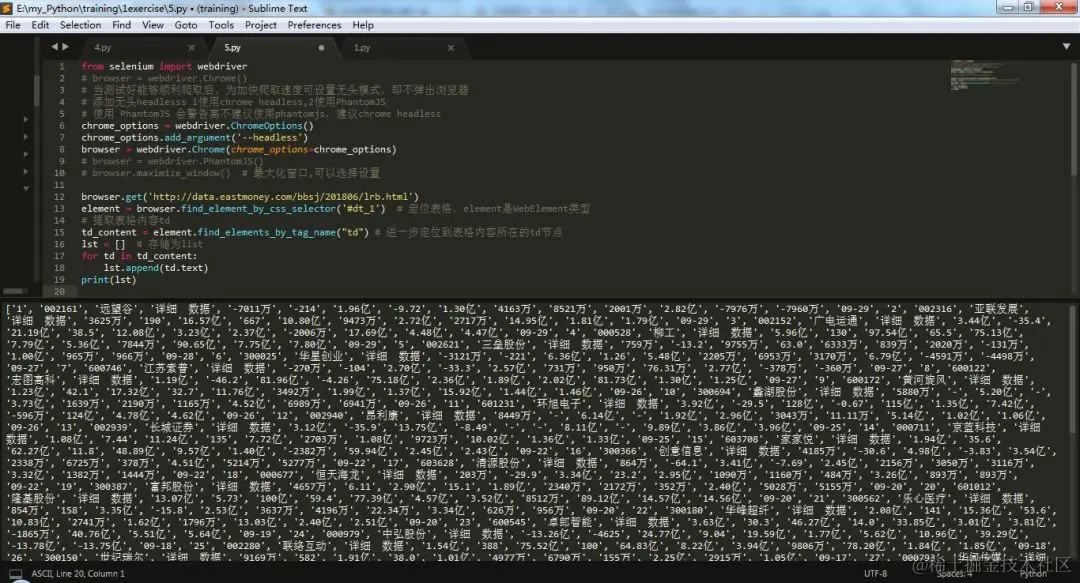Click line number 1 in the gutter
The width and height of the screenshot is (1080, 583).
(x=62, y=66)
